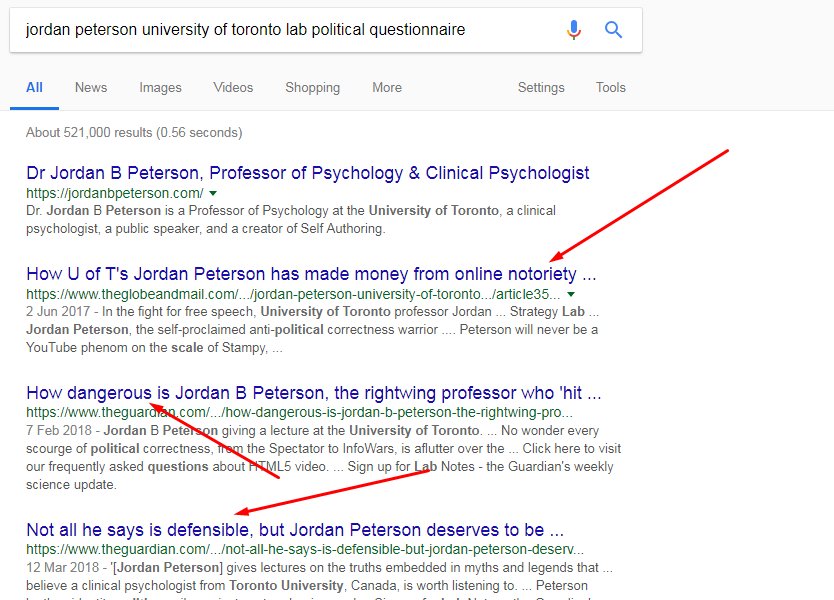The width and height of the screenshot is (834, 600).
Task: Switch to the Images tab
Action: [x=160, y=88]
